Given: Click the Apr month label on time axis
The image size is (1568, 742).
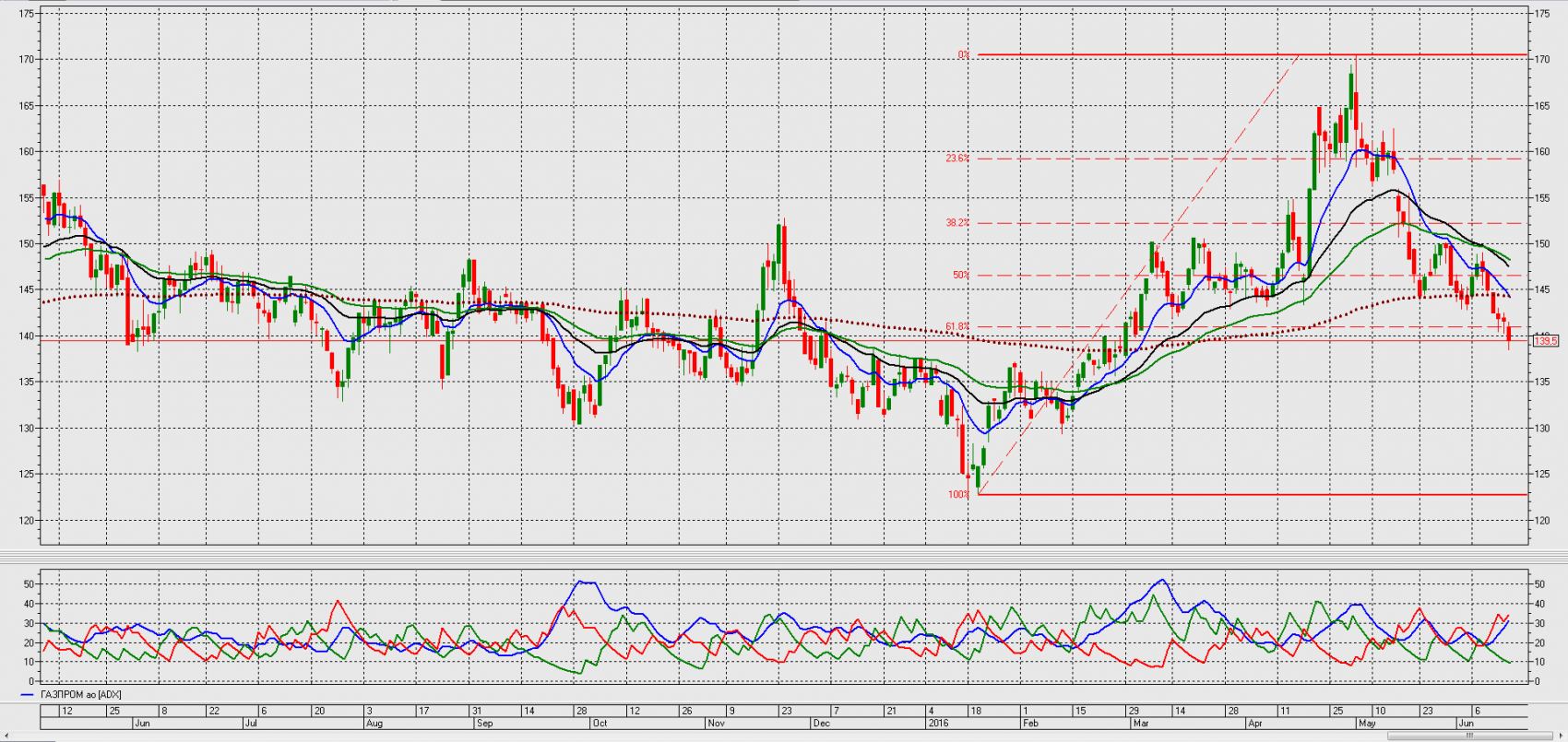Looking at the screenshot, I should pos(1255,724).
